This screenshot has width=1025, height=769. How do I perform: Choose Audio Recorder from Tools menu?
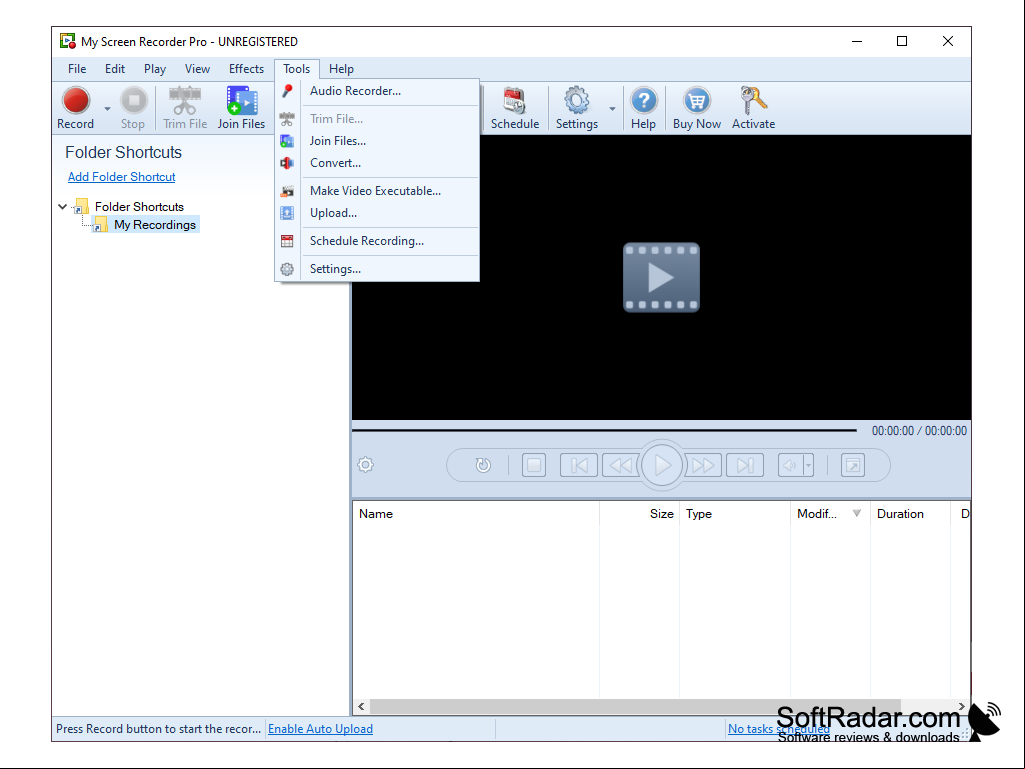point(378,91)
